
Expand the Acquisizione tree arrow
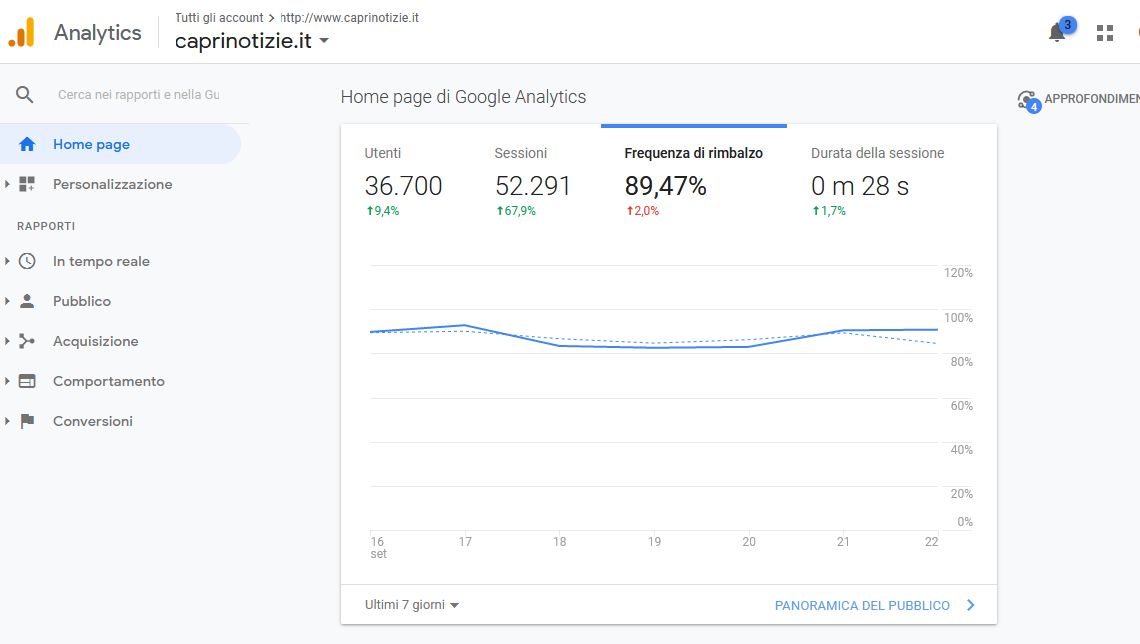(7, 341)
